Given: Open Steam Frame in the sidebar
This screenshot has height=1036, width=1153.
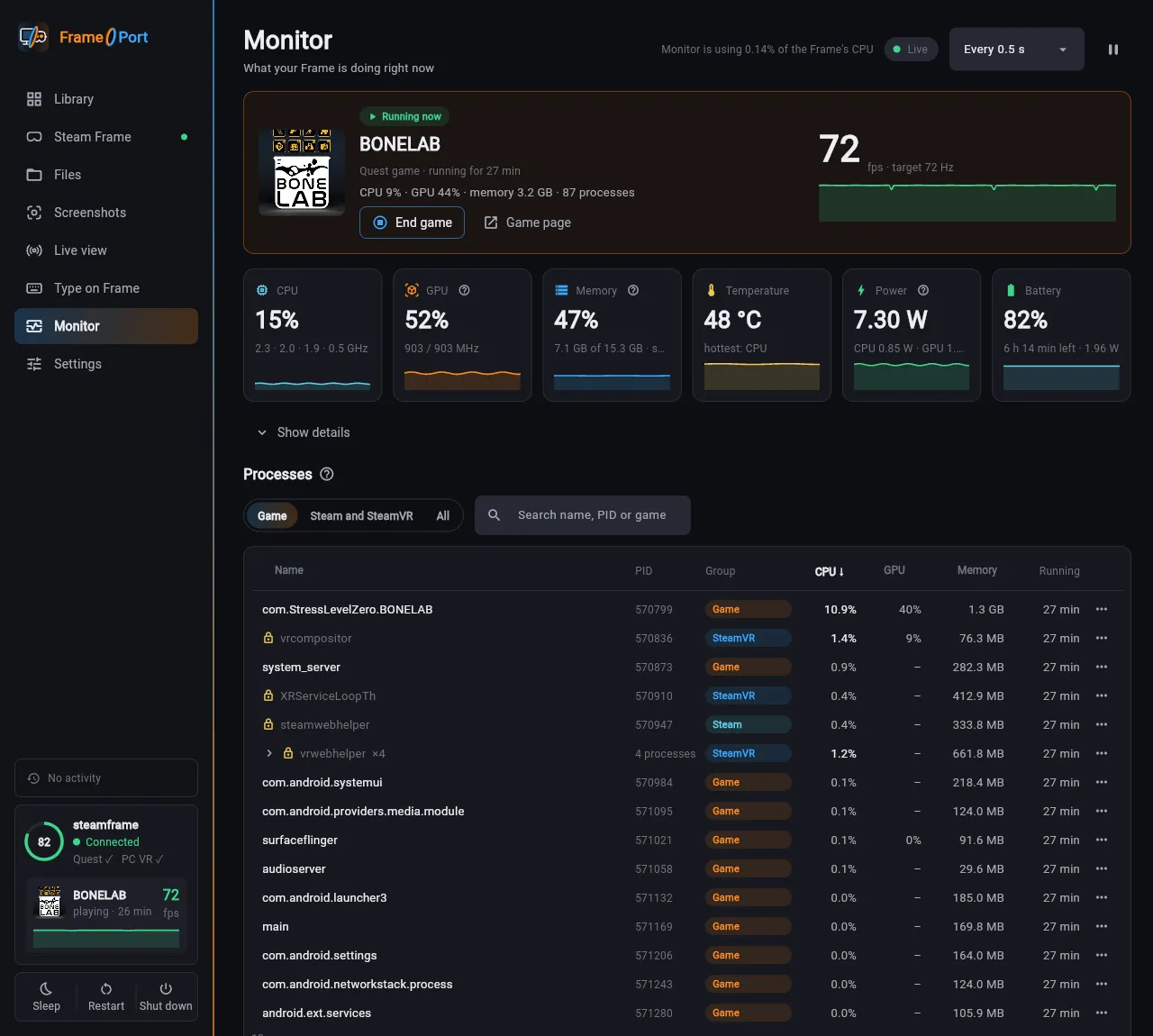Looking at the screenshot, I should click(106, 137).
